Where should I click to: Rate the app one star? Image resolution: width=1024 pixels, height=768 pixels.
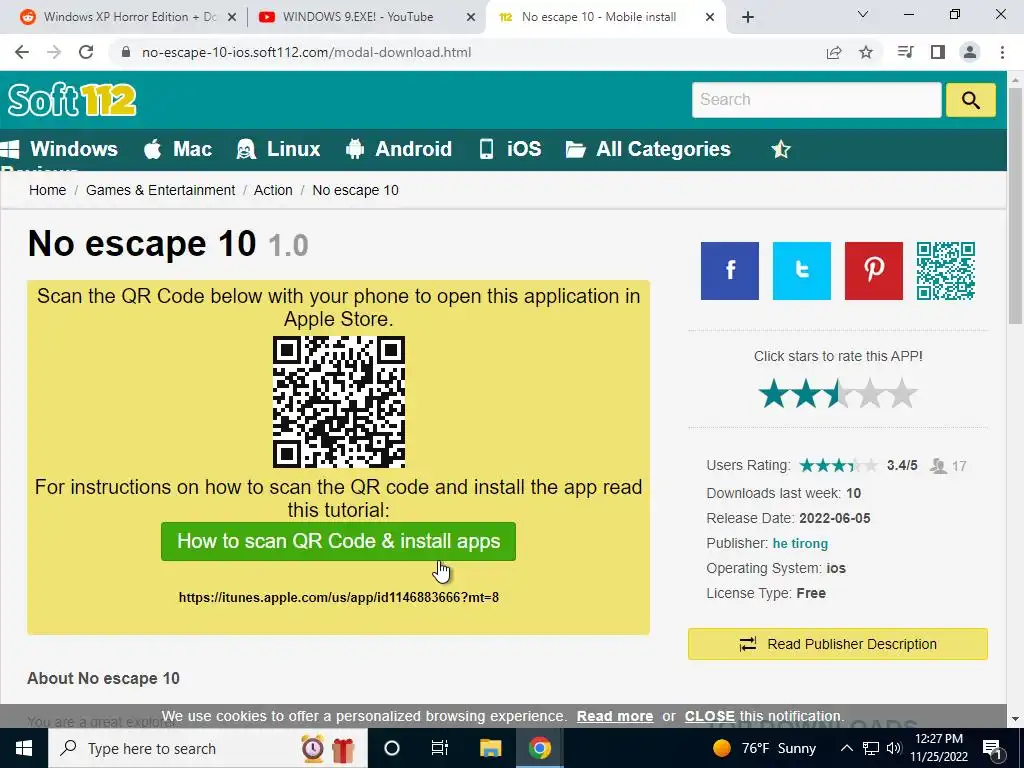point(774,394)
